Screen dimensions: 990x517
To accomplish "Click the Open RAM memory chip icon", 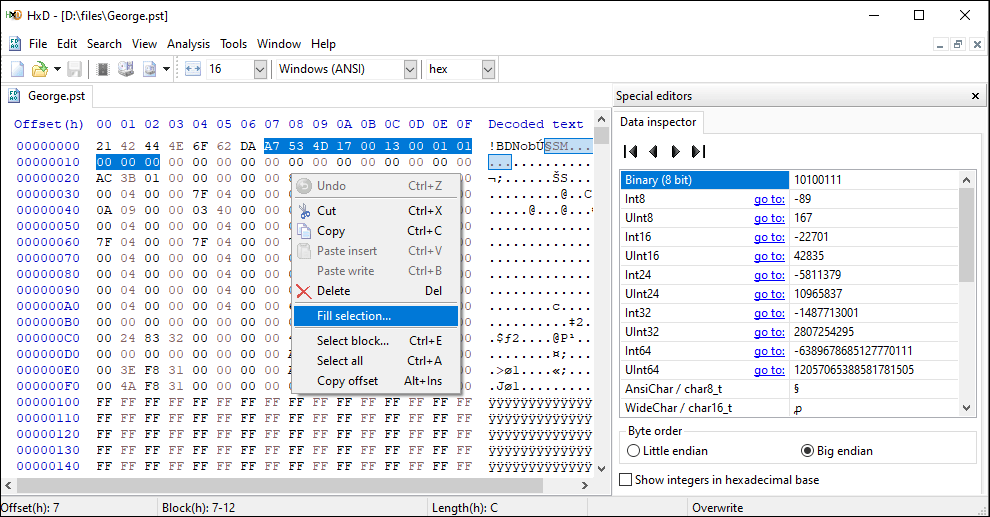I will (x=103, y=69).
